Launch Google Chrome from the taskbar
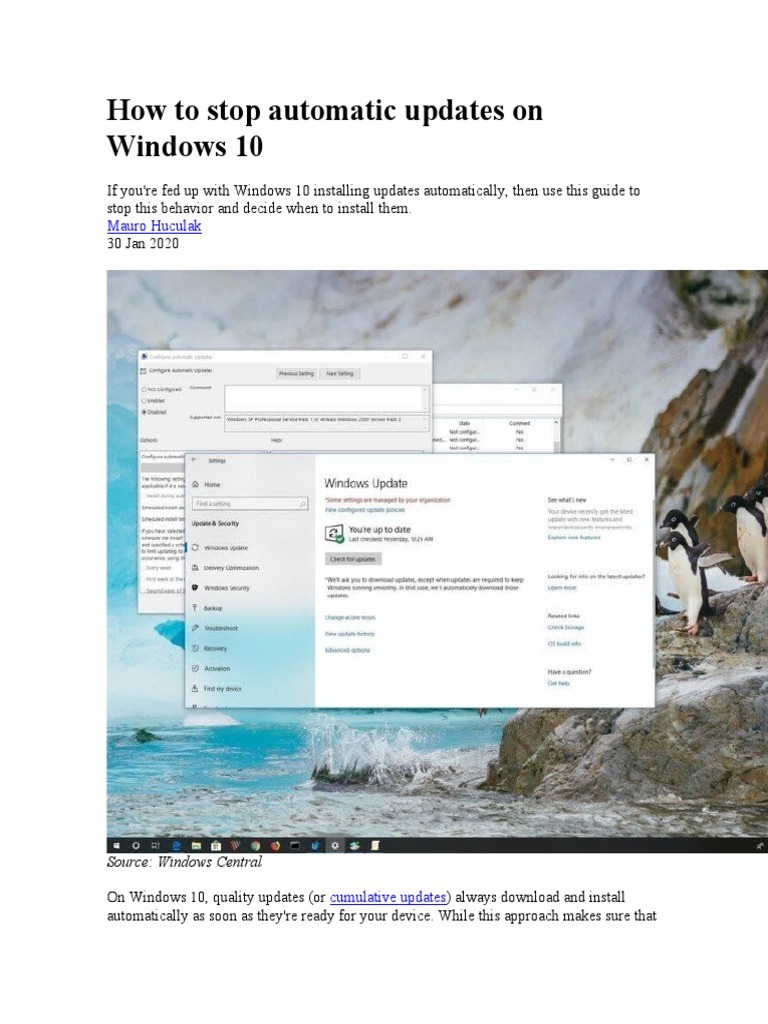The height and width of the screenshot is (1024, 768). (255, 845)
